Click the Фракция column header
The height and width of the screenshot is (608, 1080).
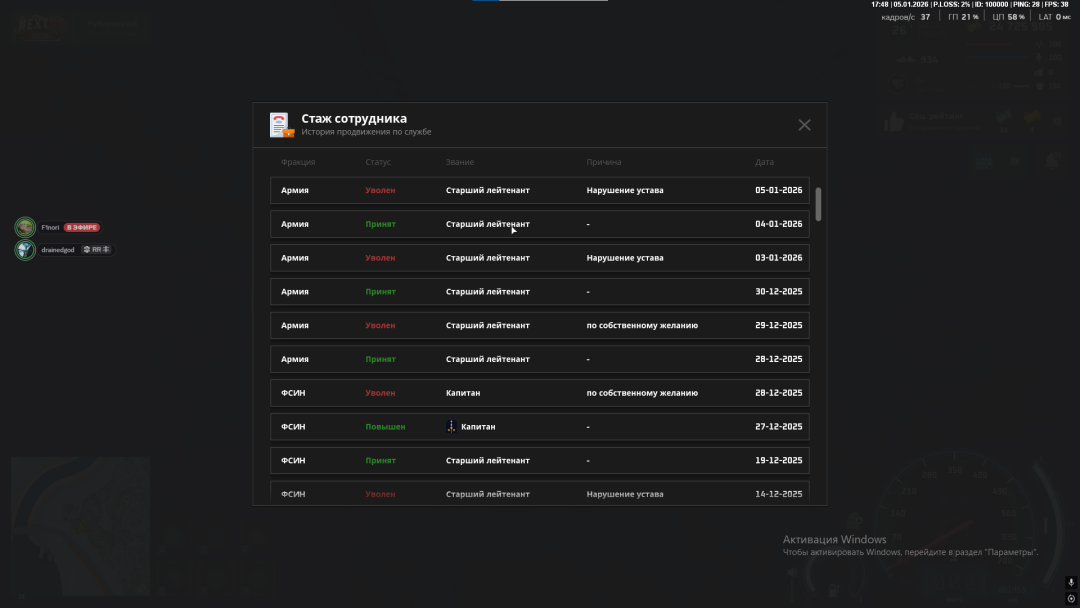[298, 162]
